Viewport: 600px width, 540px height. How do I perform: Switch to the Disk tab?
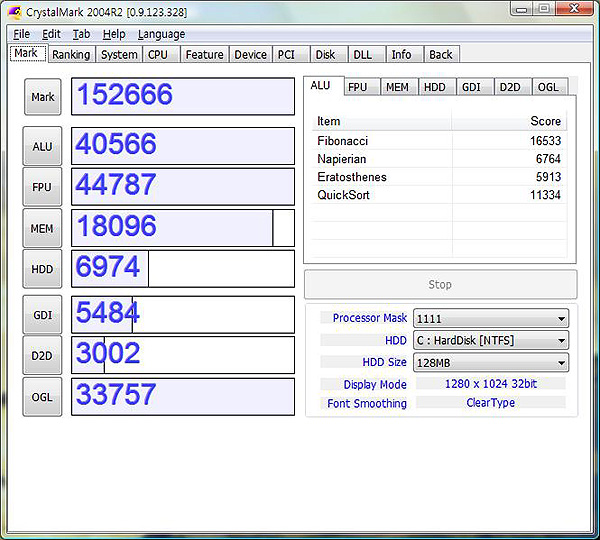coord(329,55)
